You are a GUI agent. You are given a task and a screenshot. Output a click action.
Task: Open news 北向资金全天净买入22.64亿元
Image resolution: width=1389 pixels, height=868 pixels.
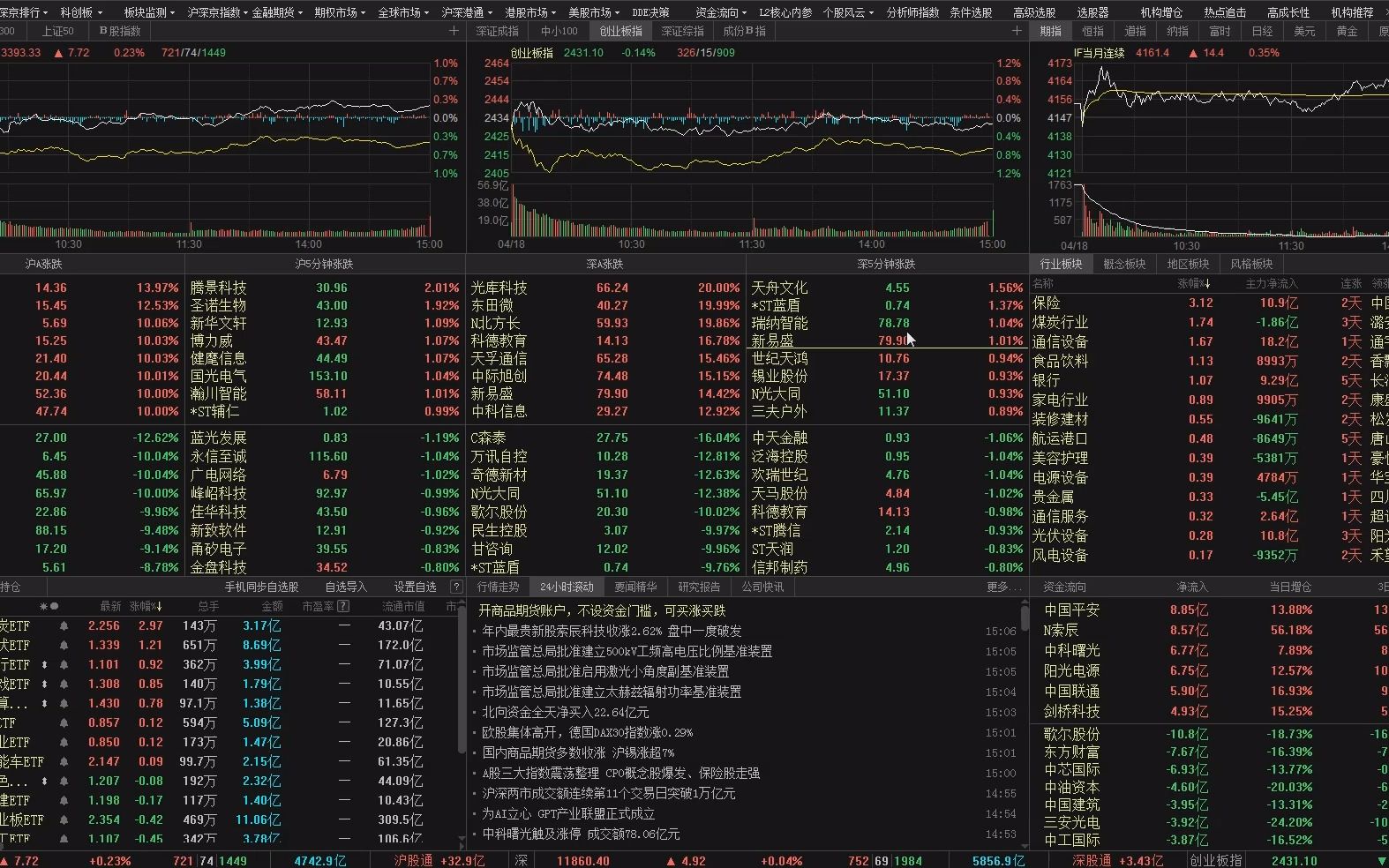(x=565, y=712)
